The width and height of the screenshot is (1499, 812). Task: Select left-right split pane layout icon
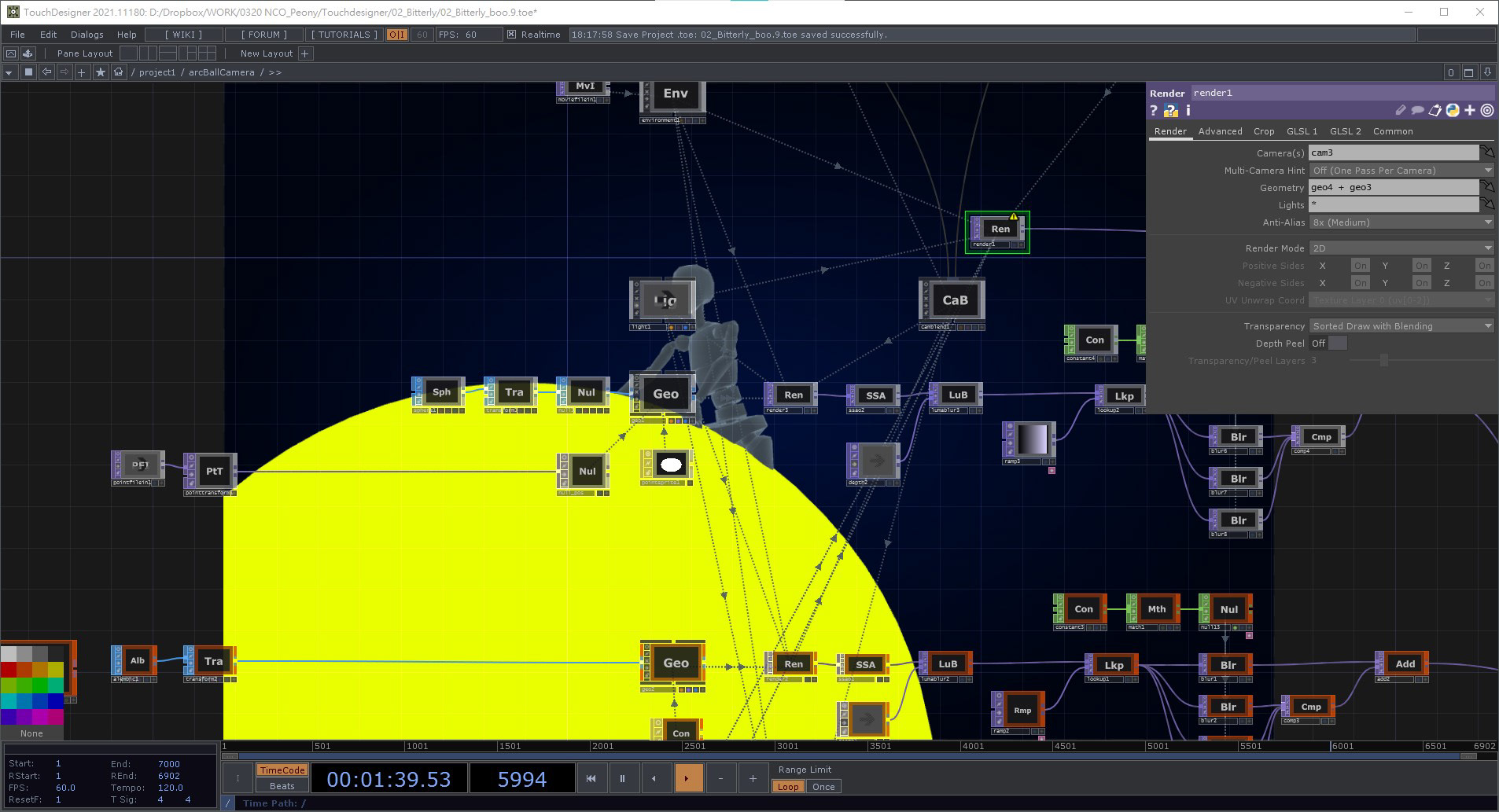click(148, 53)
